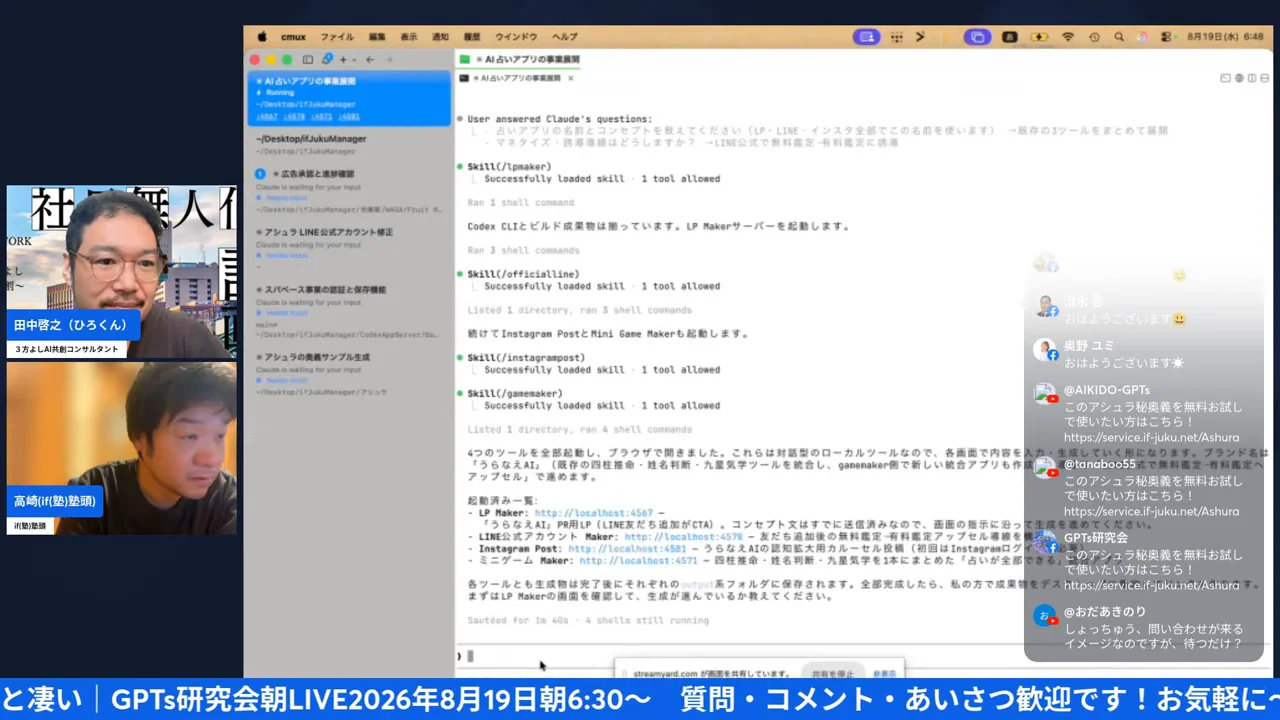
Task: Open the http://localhost:4567 LP Maker link
Action: (593, 513)
